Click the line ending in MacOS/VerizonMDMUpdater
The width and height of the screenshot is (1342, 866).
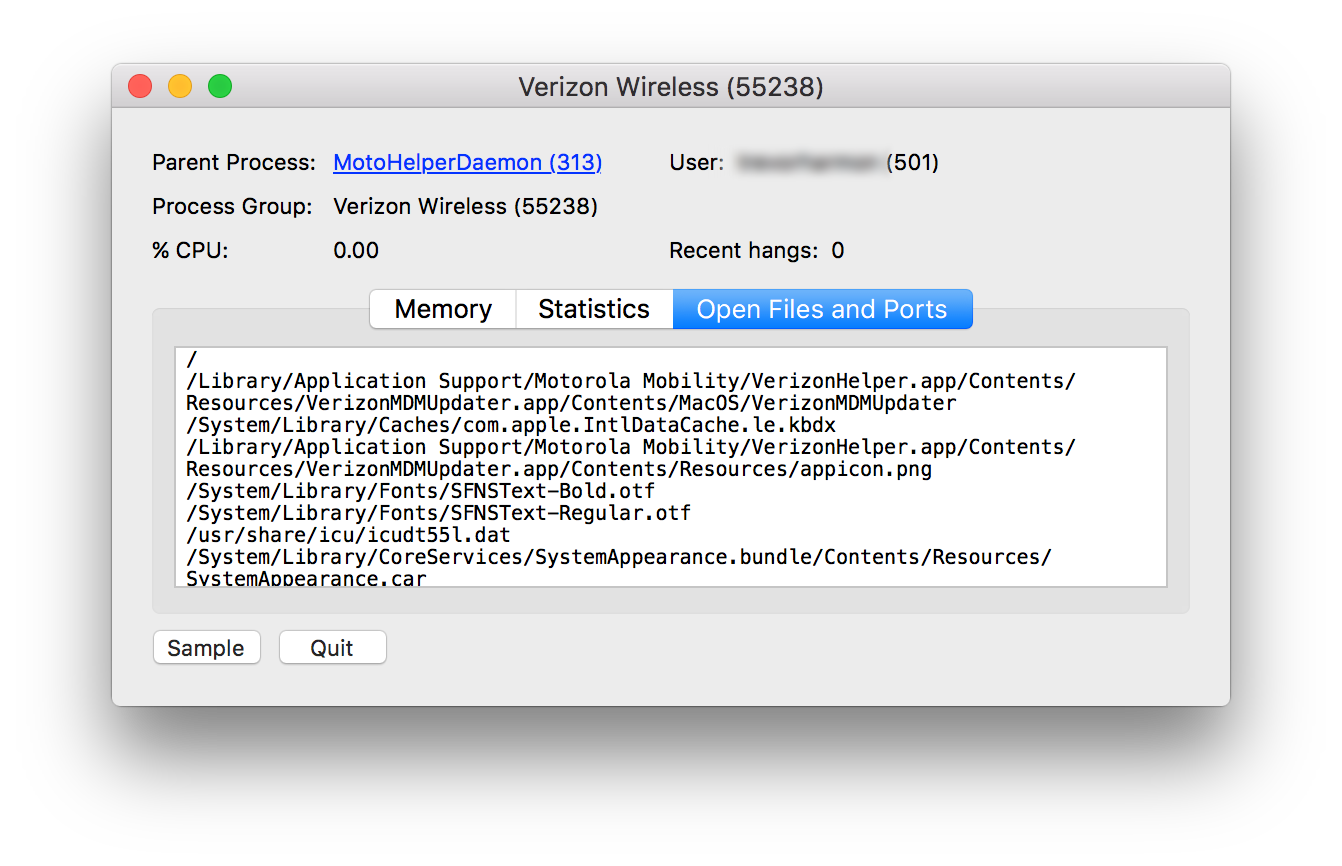pos(571,403)
